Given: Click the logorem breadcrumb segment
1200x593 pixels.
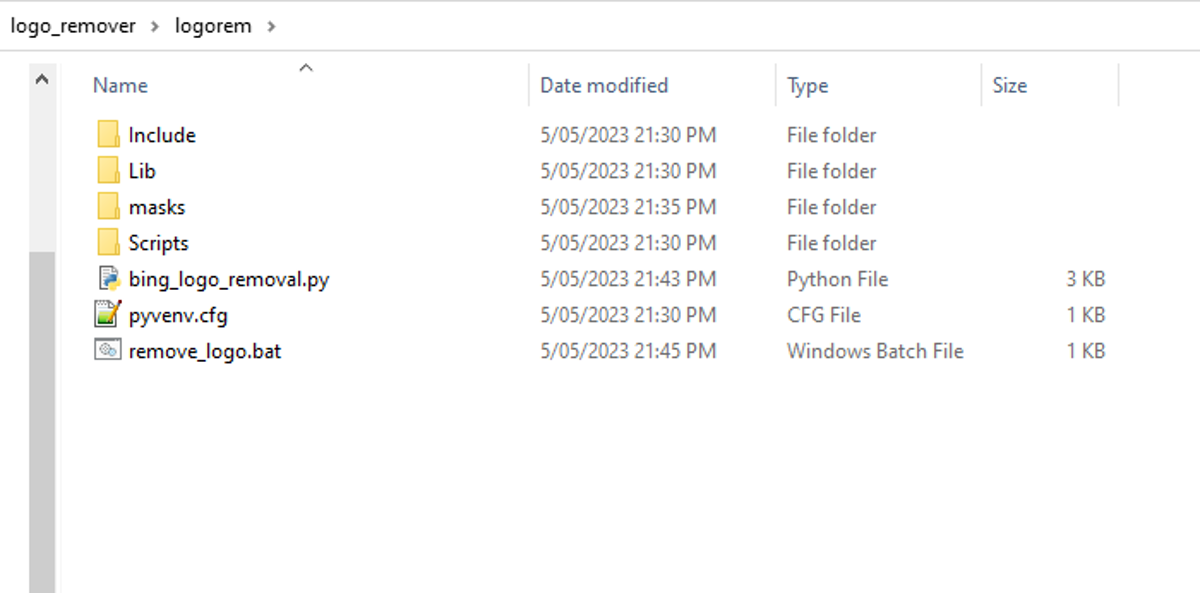Looking at the screenshot, I should click(x=213, y=26).
